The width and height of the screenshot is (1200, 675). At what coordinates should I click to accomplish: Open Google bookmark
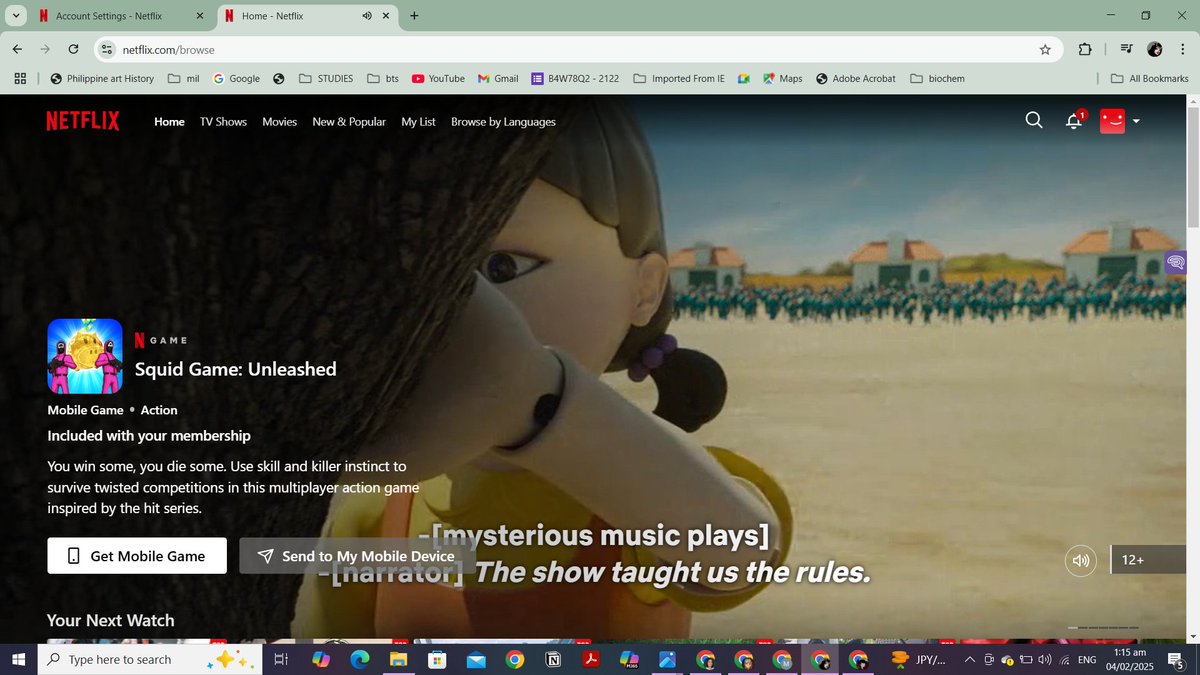coord(236,78)
